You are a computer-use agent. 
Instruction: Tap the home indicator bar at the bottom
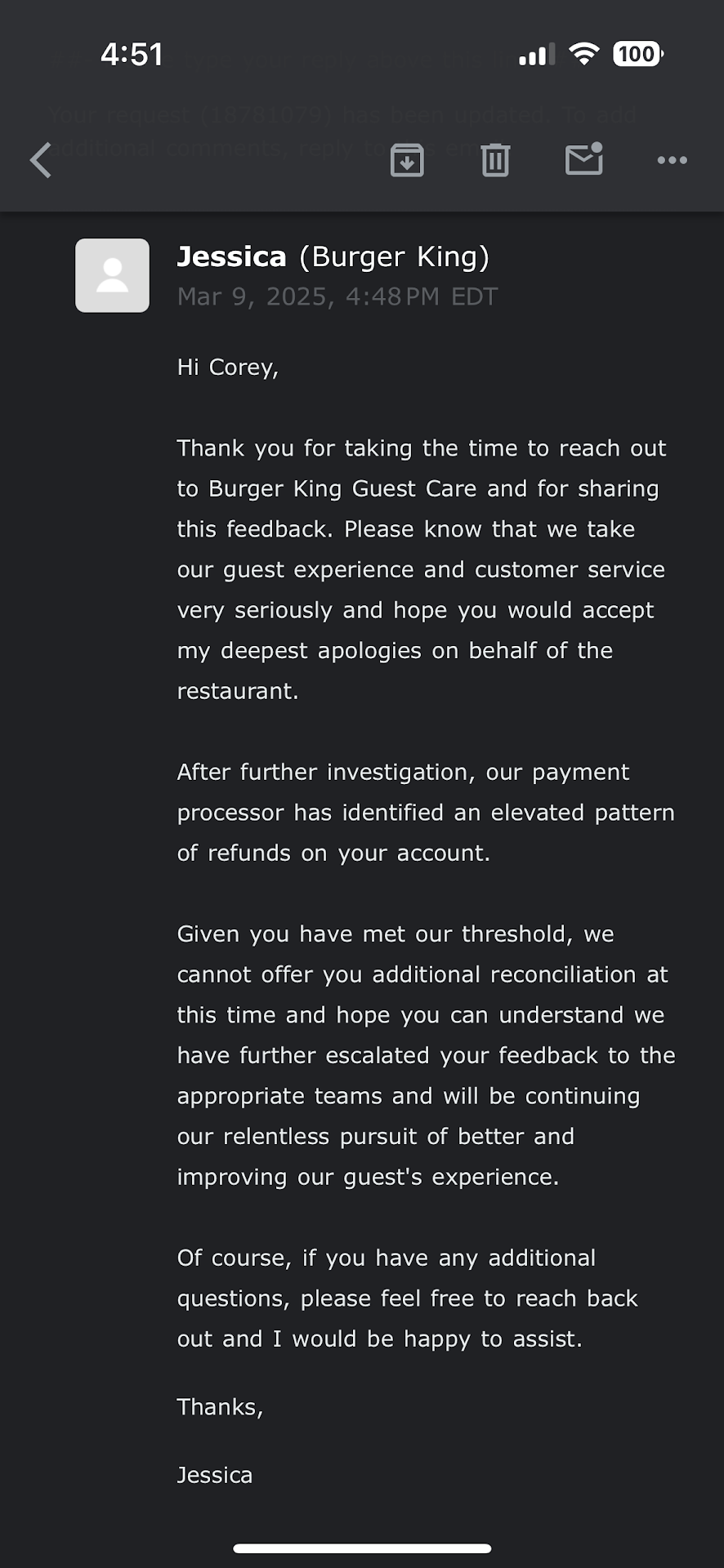click(x=362, y=1548)
